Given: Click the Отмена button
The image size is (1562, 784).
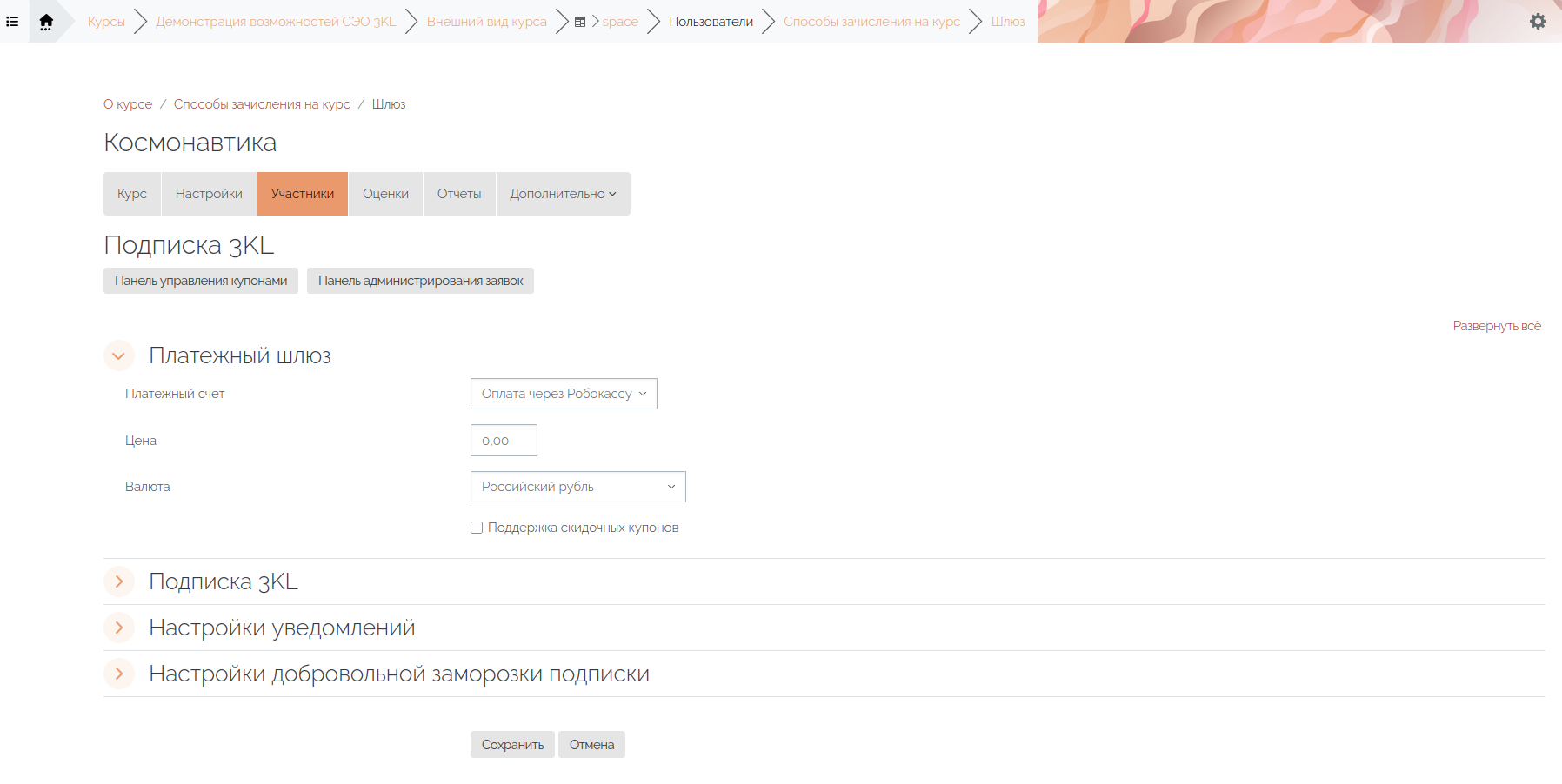Looking at the screenshot, I should (591, 745).
